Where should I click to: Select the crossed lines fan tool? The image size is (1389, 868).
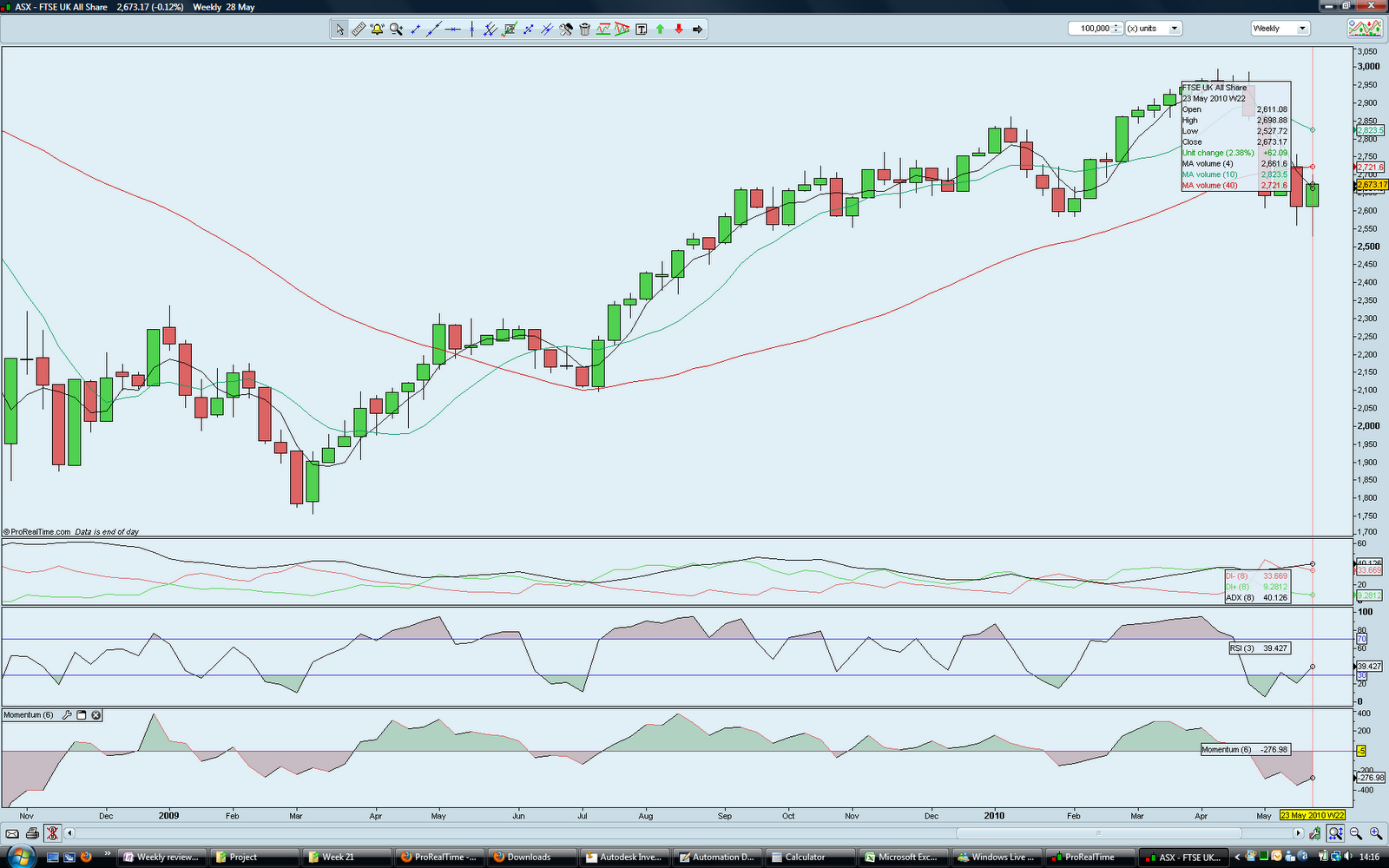547,29
